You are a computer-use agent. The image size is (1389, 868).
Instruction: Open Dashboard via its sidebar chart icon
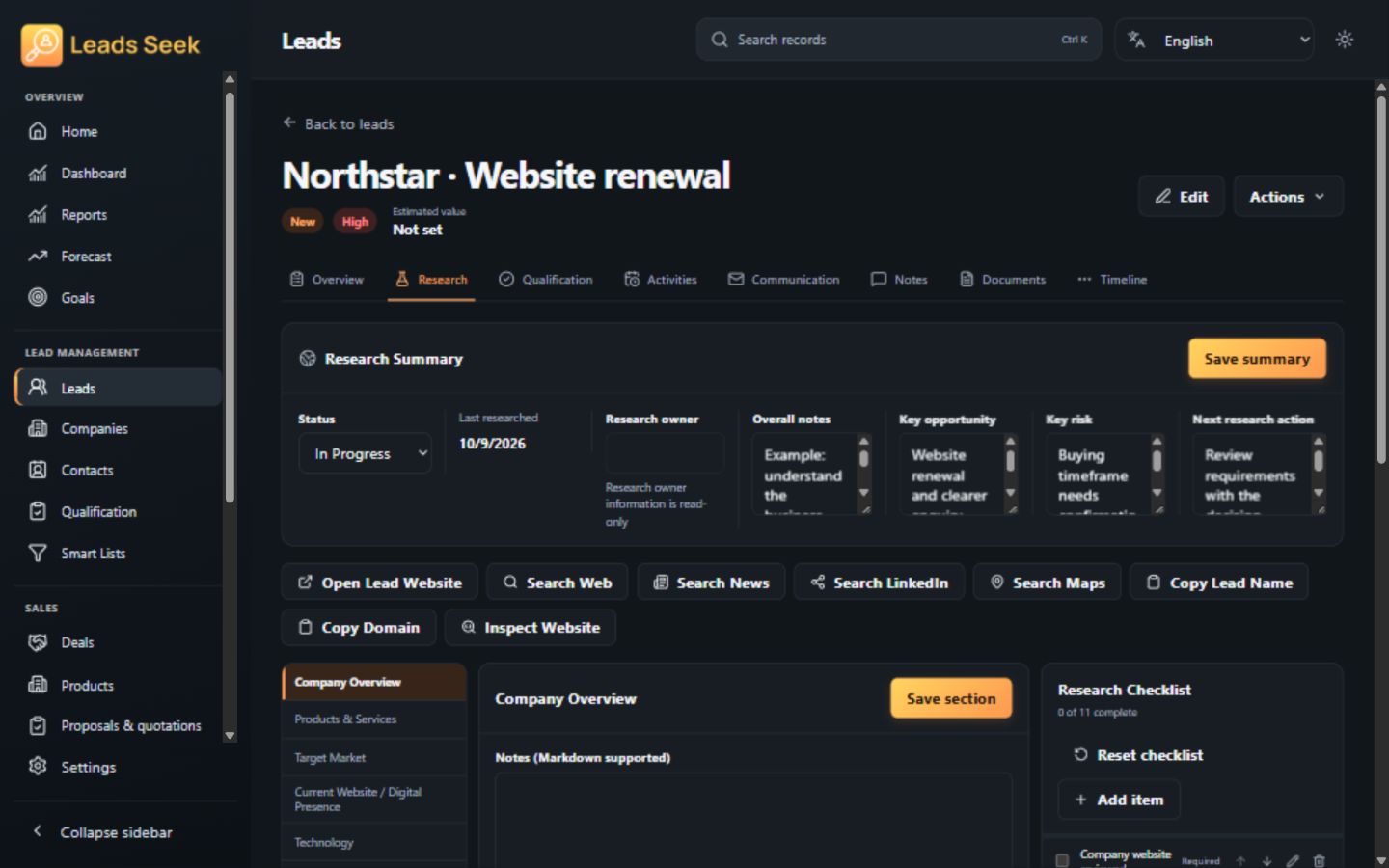38,174
